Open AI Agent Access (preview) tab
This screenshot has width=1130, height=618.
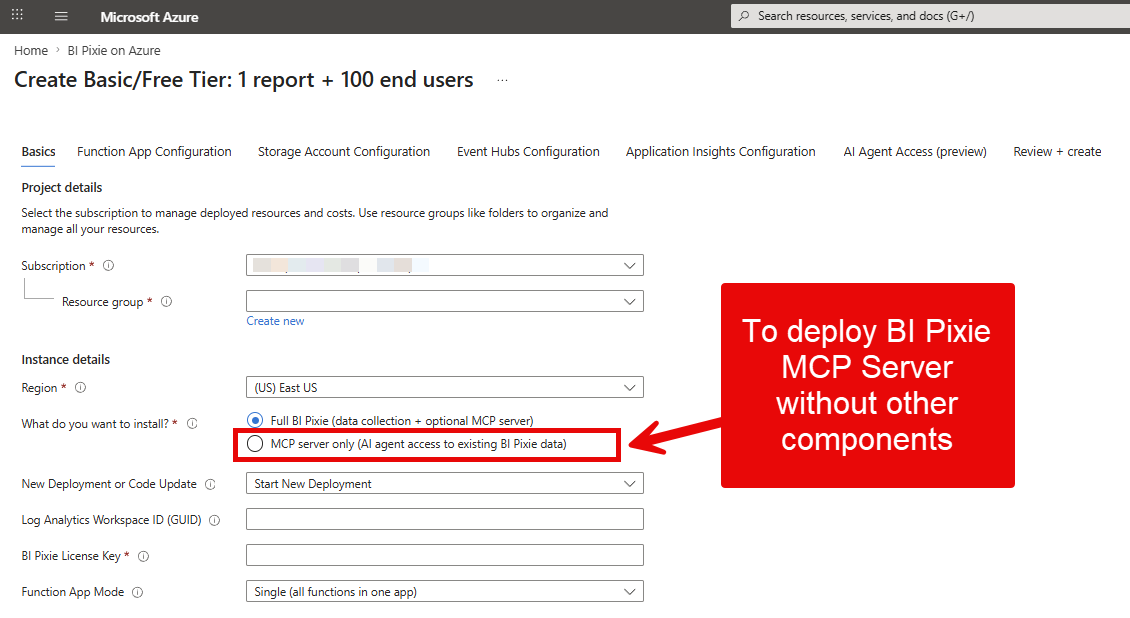pyautogui.click(x=915, y=151)
